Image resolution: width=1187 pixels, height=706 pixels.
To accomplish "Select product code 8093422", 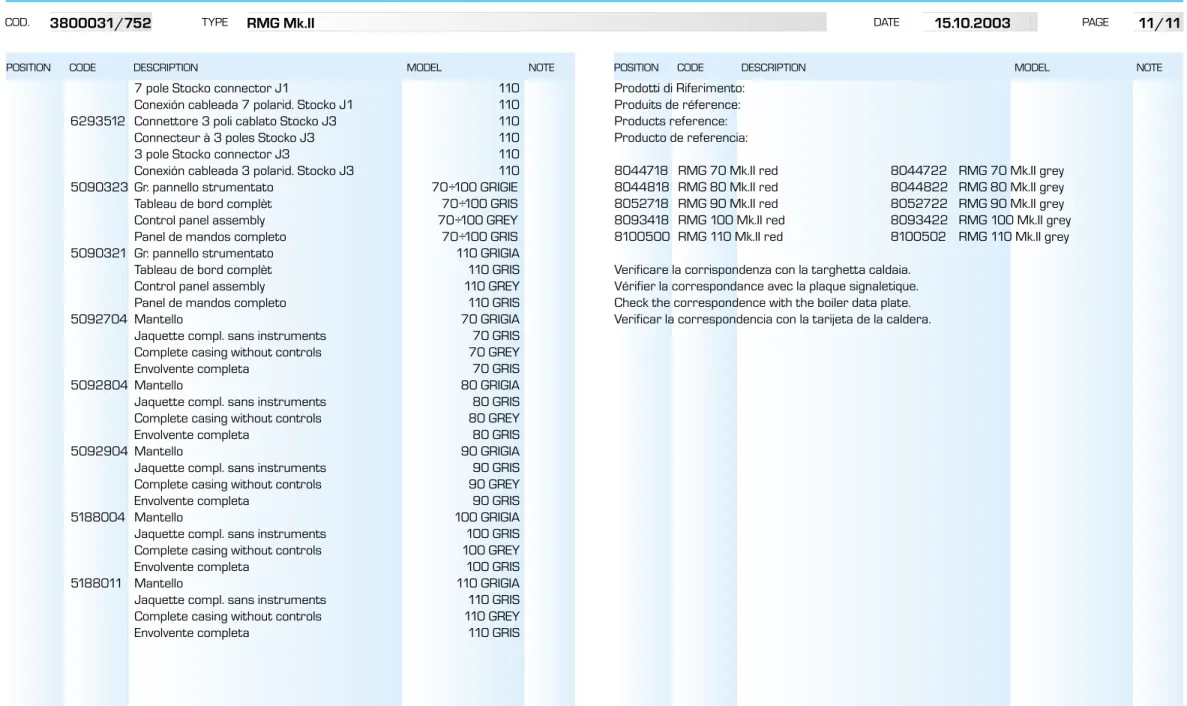I will [918, 220].
